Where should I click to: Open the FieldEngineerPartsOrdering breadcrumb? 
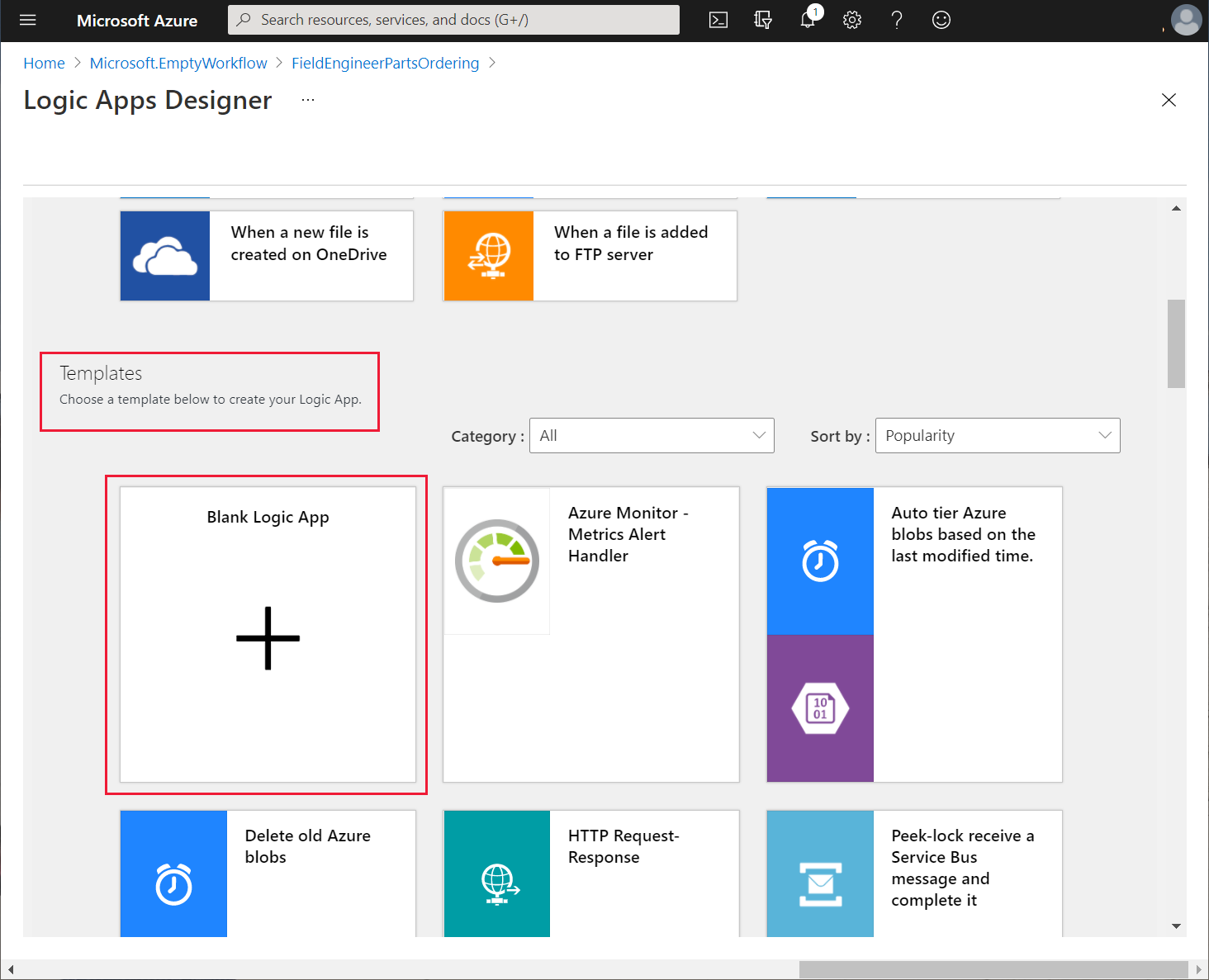click(385, 64)
